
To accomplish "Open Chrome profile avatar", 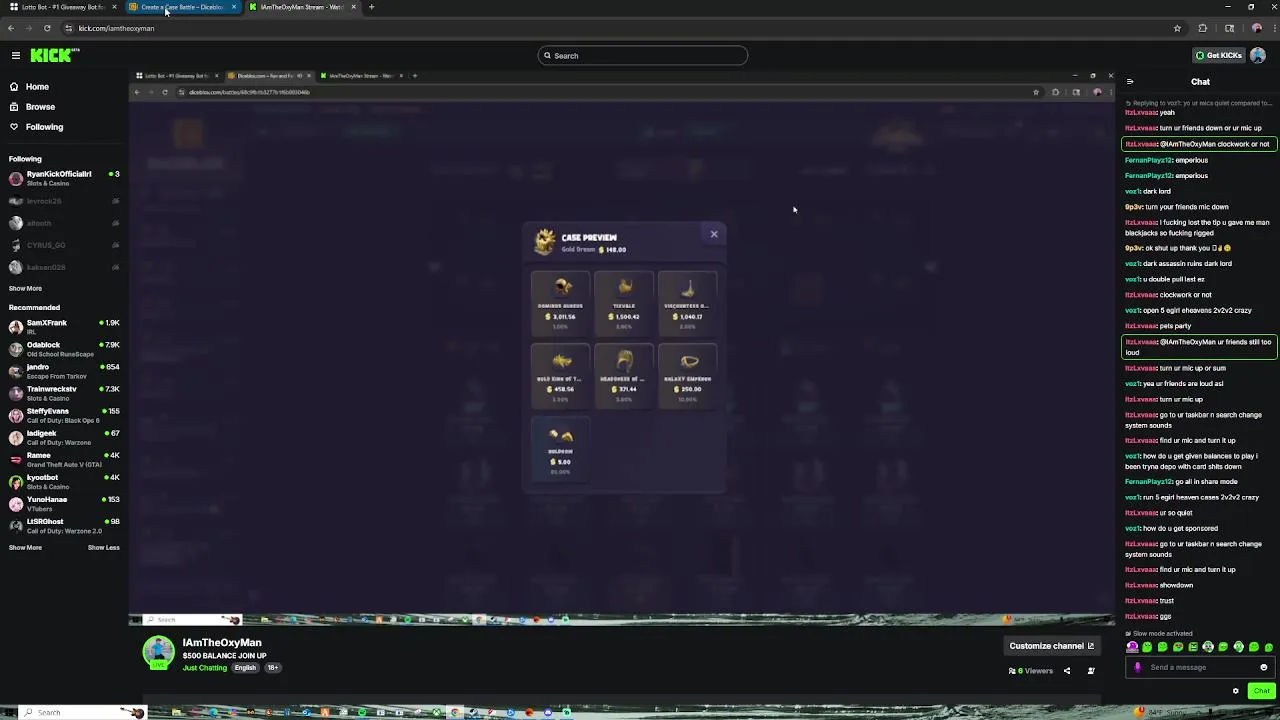I will (1257, 28).
